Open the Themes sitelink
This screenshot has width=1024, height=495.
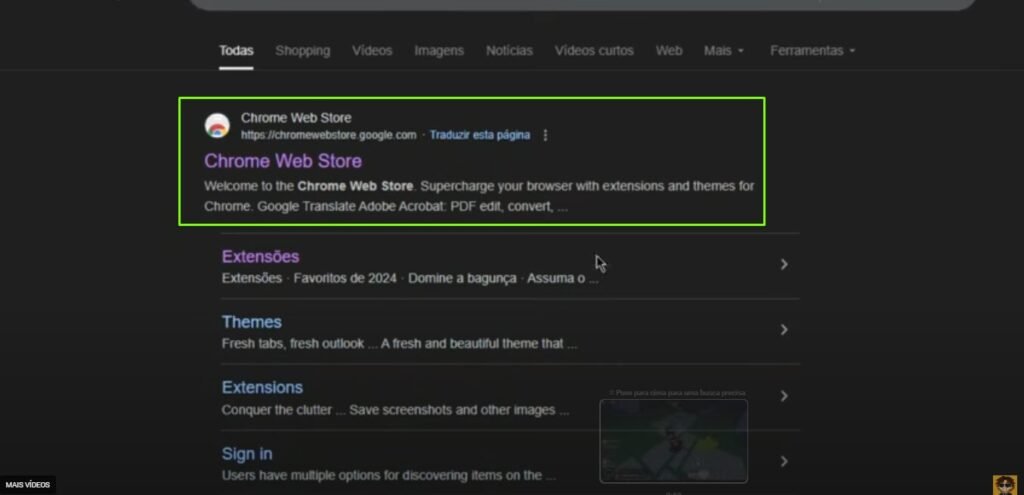pyautogui.click(x=251, y=322)
